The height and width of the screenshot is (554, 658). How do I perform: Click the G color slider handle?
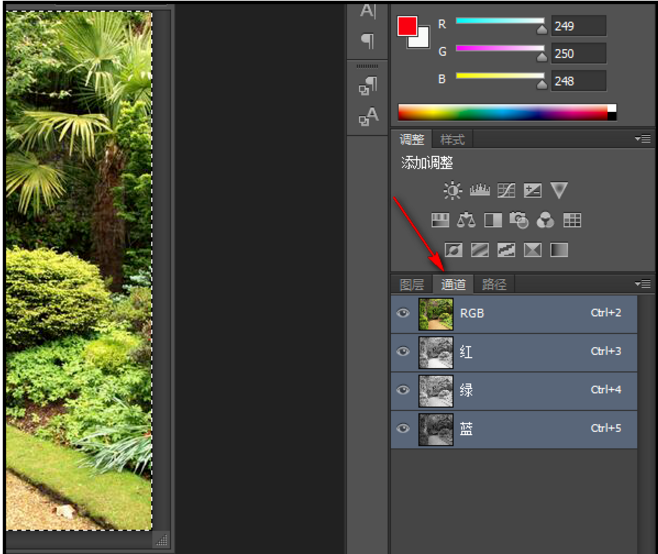tap(542, 57)
